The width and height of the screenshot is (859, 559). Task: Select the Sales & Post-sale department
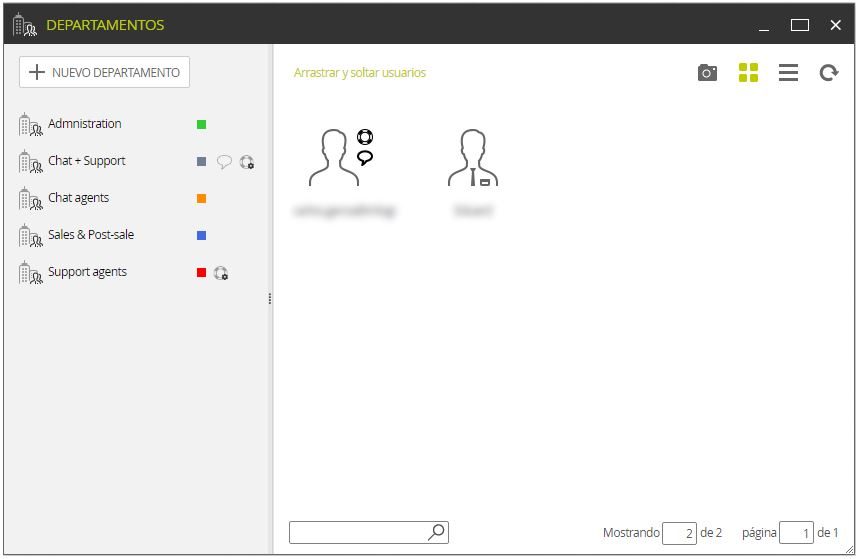click(91, 235)
